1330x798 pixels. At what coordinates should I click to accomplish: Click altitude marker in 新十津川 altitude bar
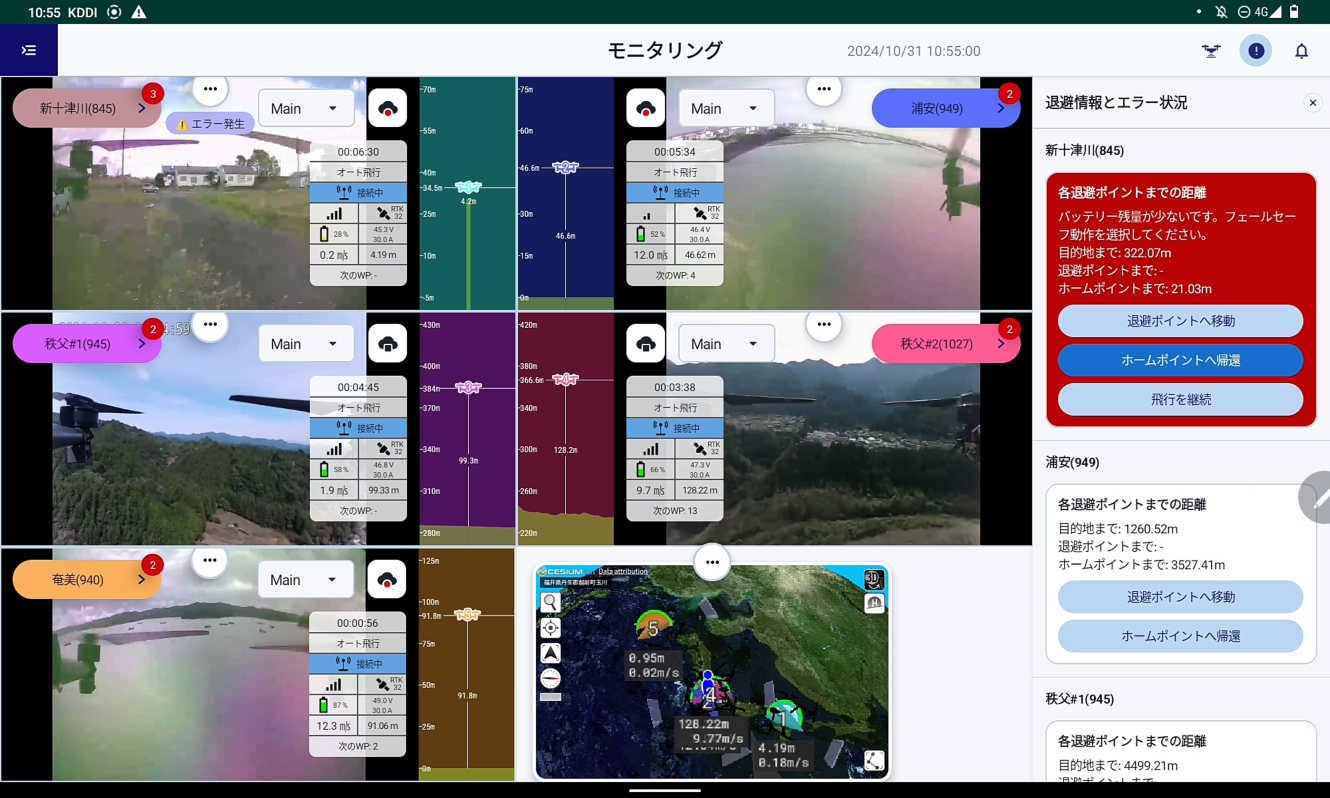[x=468, y=187]
